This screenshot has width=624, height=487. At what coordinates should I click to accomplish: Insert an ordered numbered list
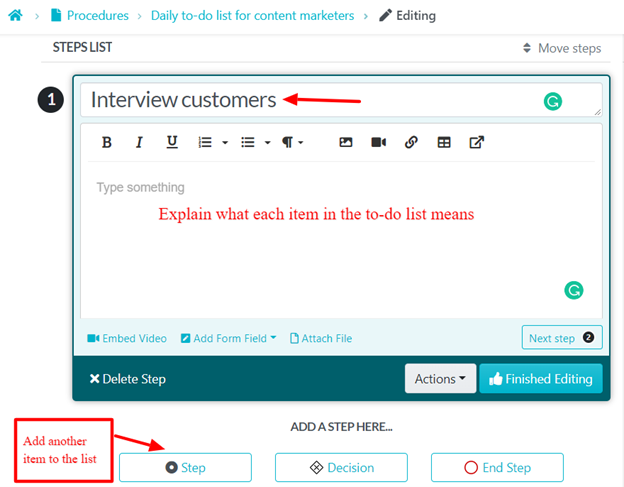pyautogui.click(x=205, y=142)
